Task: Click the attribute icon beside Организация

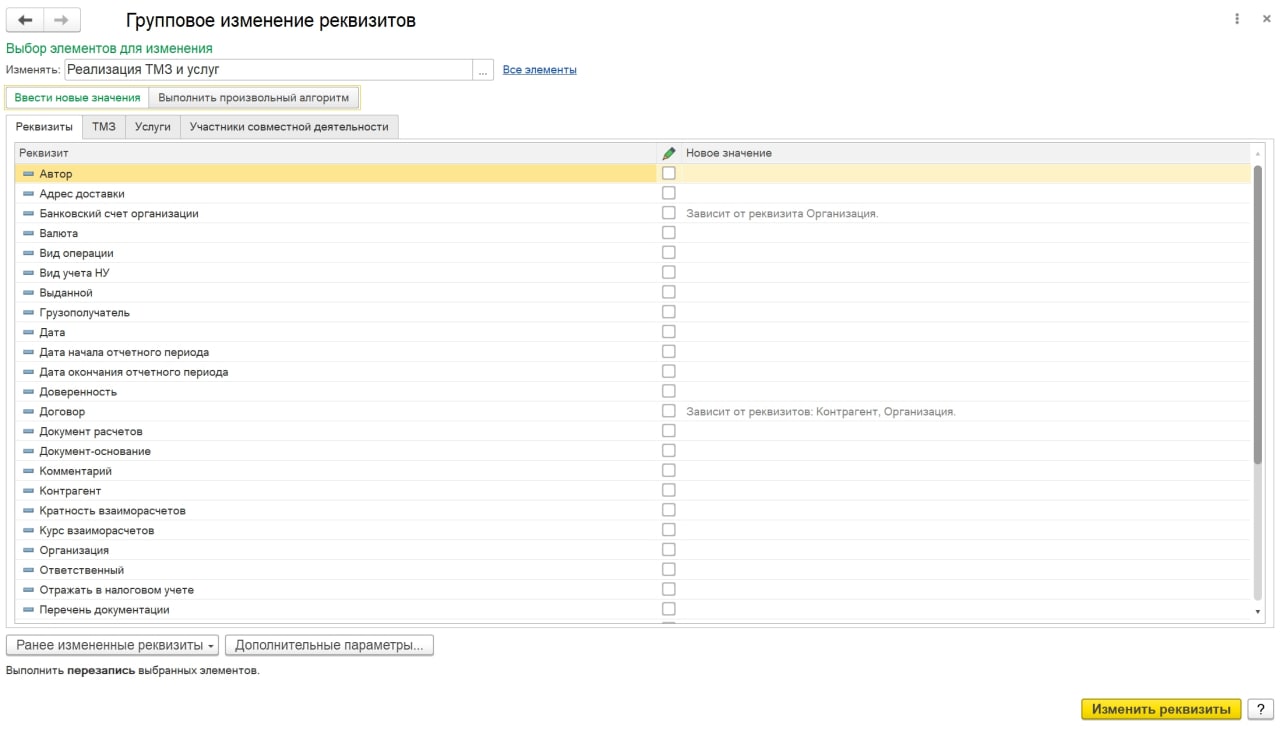Action: [x=29, y=550]
